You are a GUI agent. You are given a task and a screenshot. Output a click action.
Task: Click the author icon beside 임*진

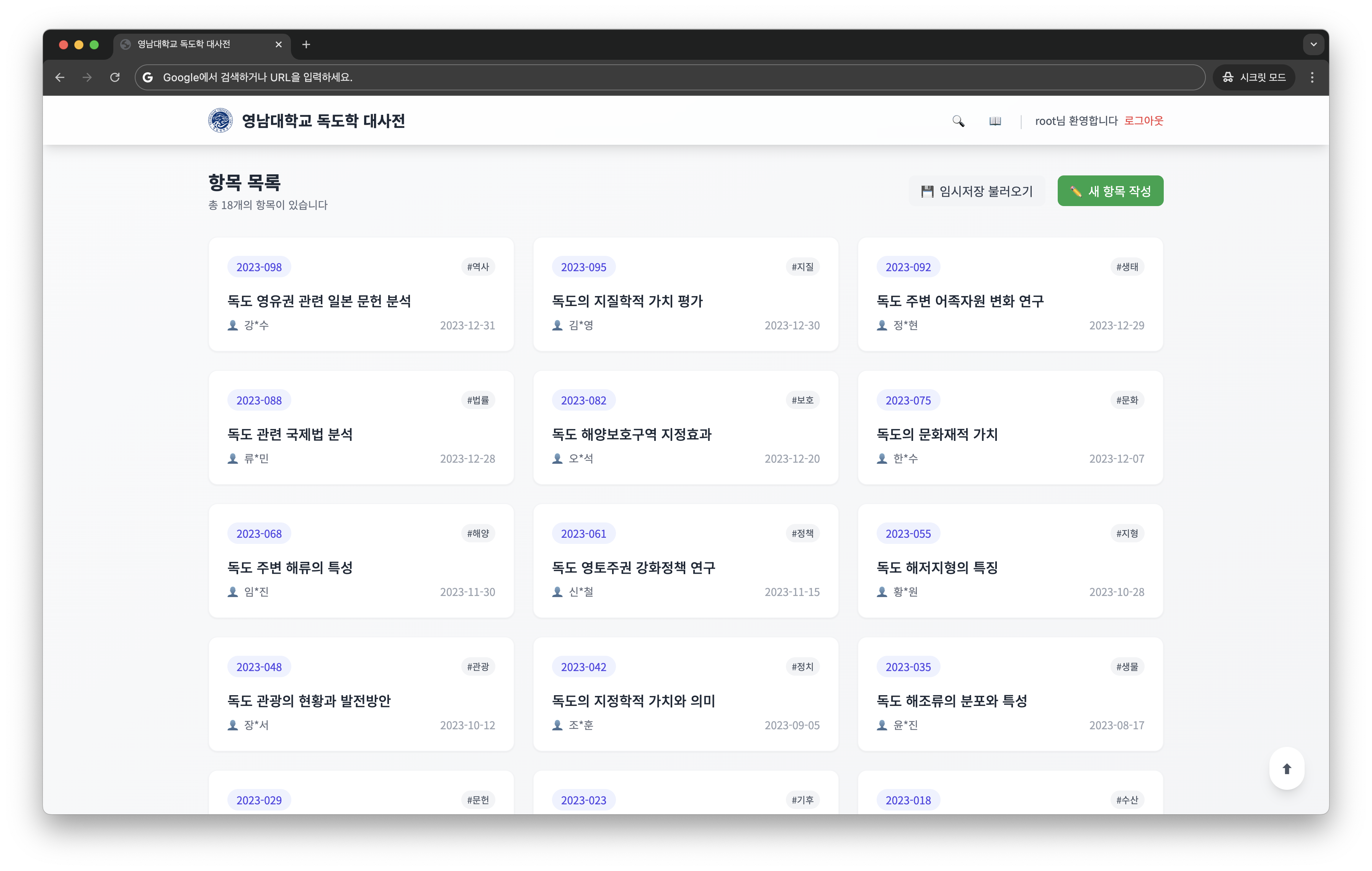click(x=232, y=592)
